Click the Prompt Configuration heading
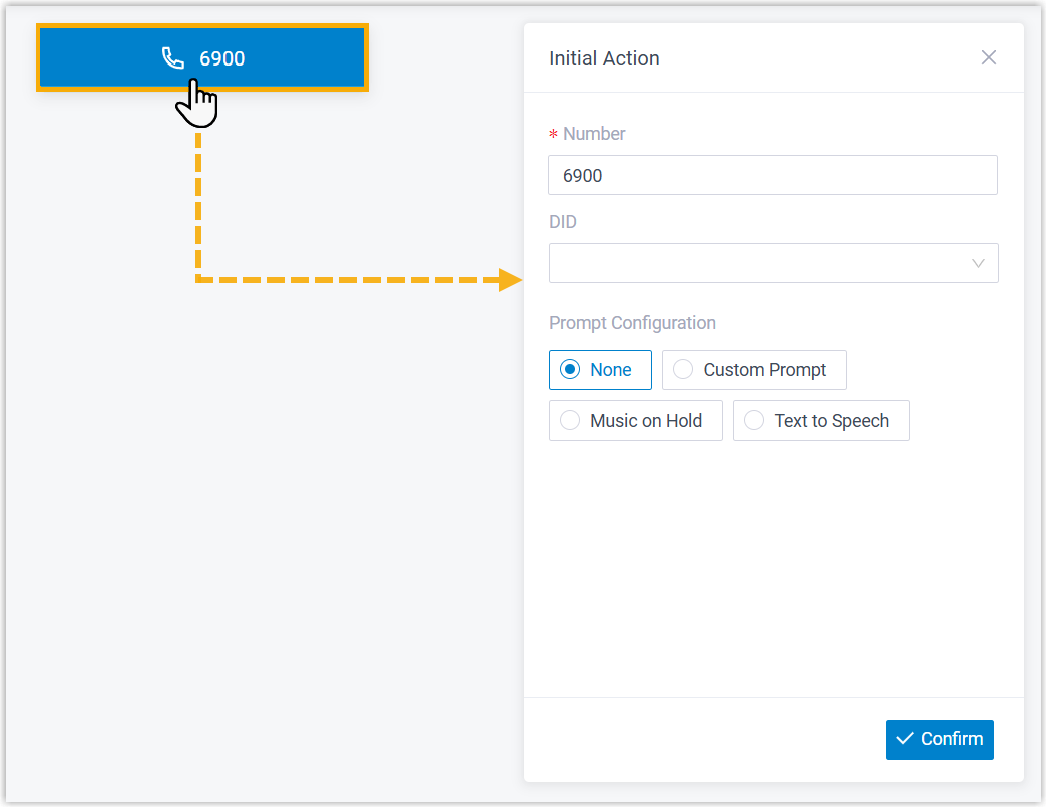Image resolution: width=1047 pixels, height=808 pixels. (x=632, y=323)
